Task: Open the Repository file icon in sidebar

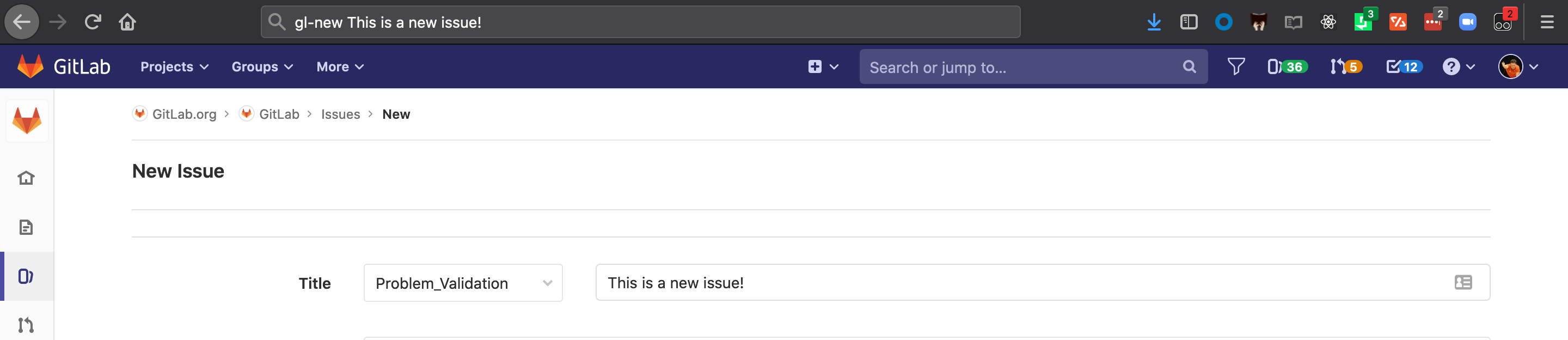Action: click(26, 227)
